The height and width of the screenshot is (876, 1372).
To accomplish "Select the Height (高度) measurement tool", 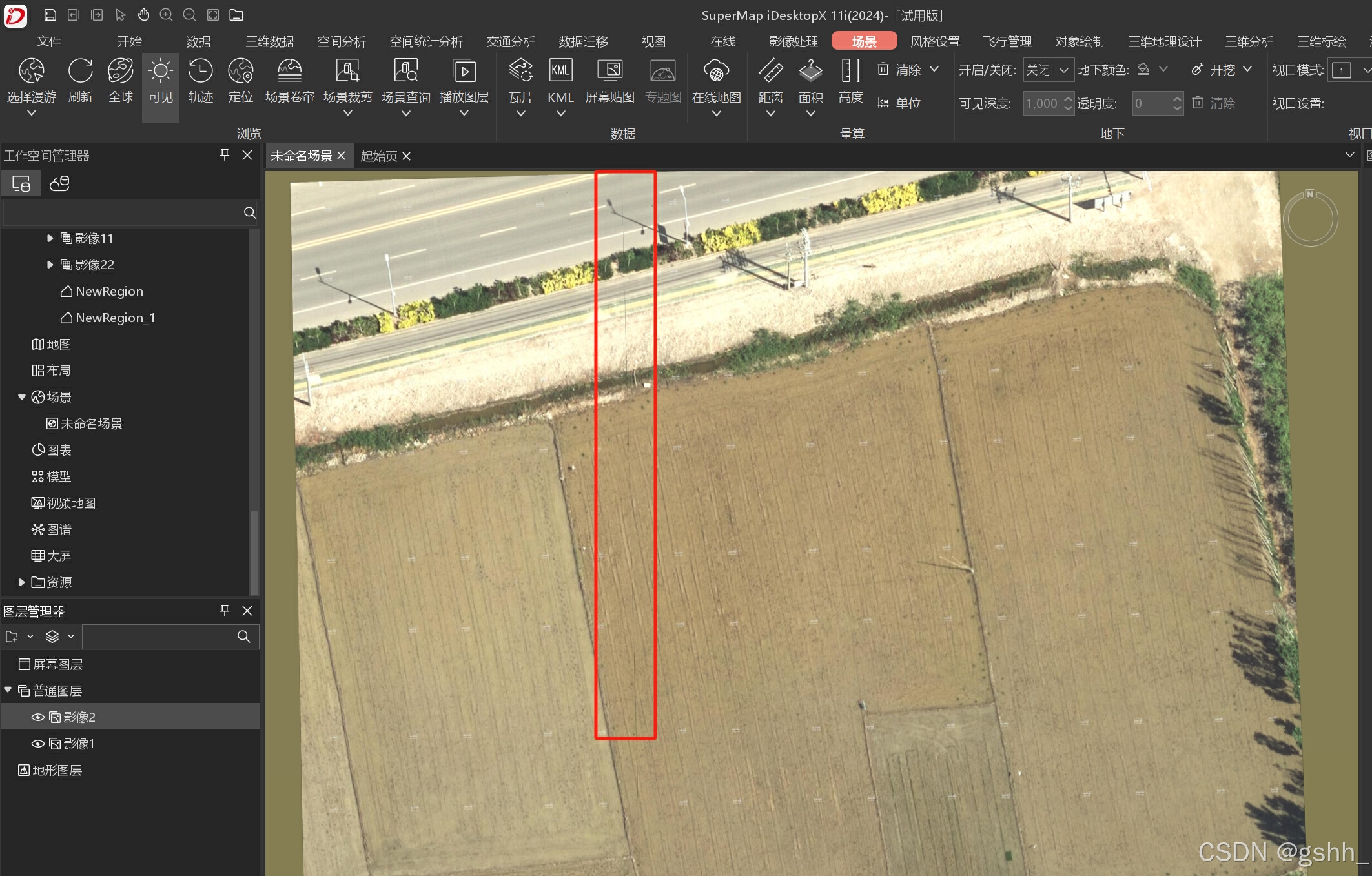I will click(850, 72).
